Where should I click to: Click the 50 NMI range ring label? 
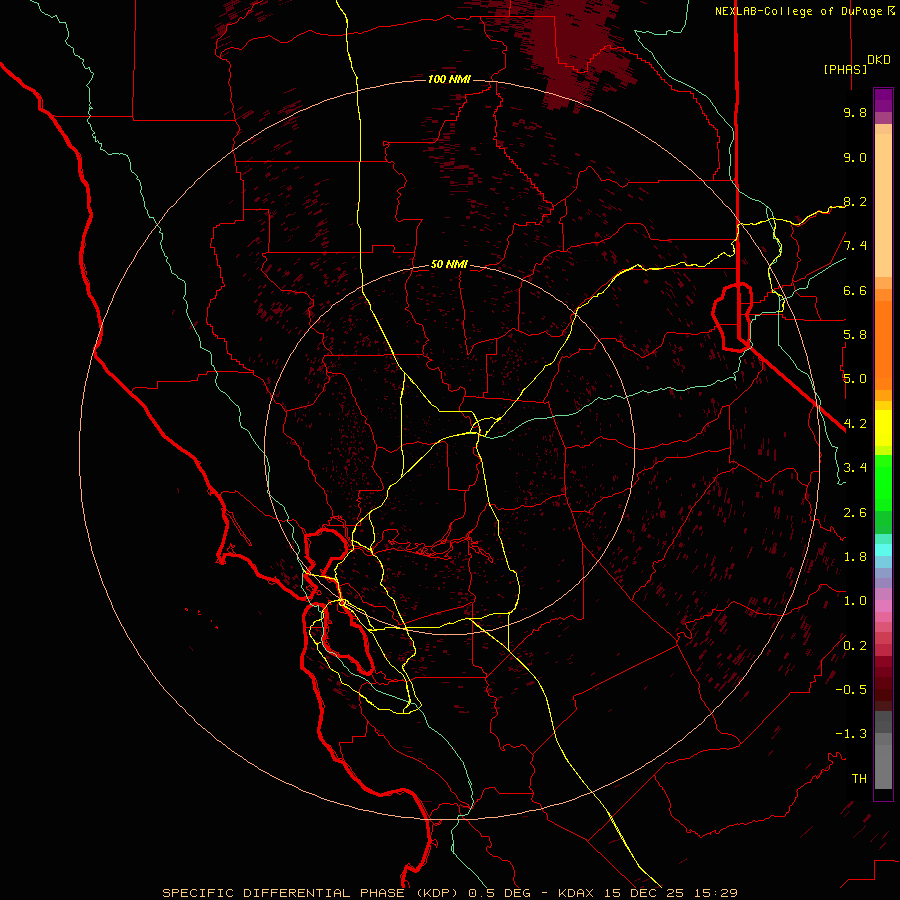449,264
